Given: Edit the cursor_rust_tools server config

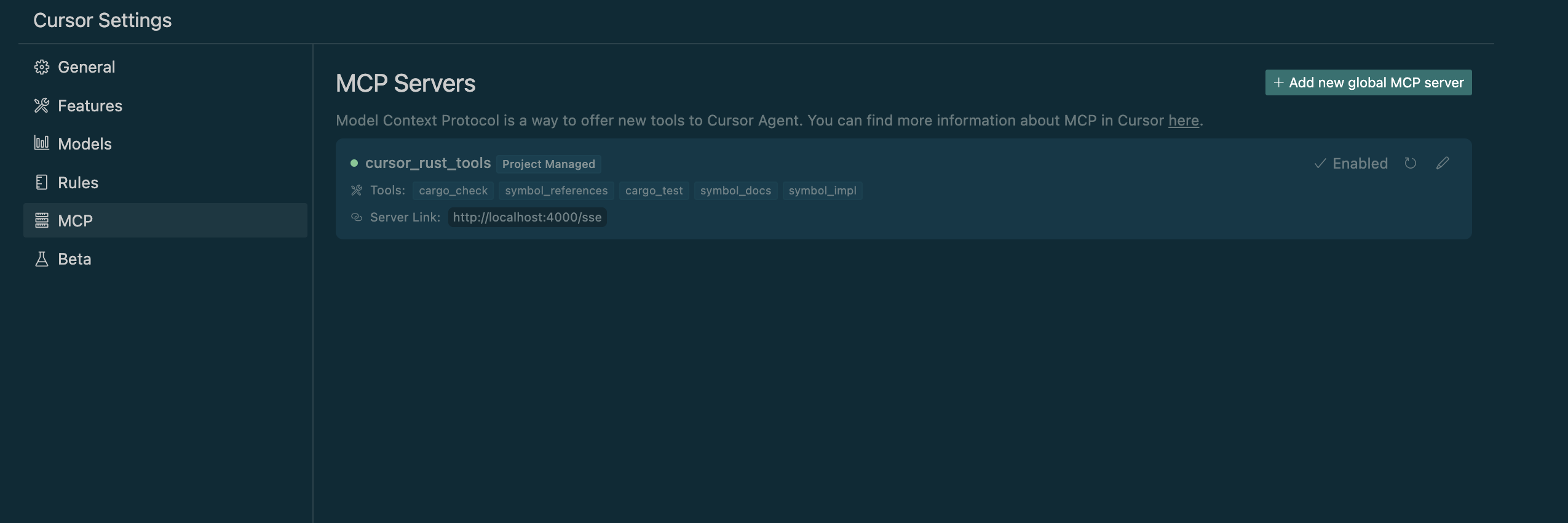Looking at the screenshot, I should click(x=1443, y=163).
